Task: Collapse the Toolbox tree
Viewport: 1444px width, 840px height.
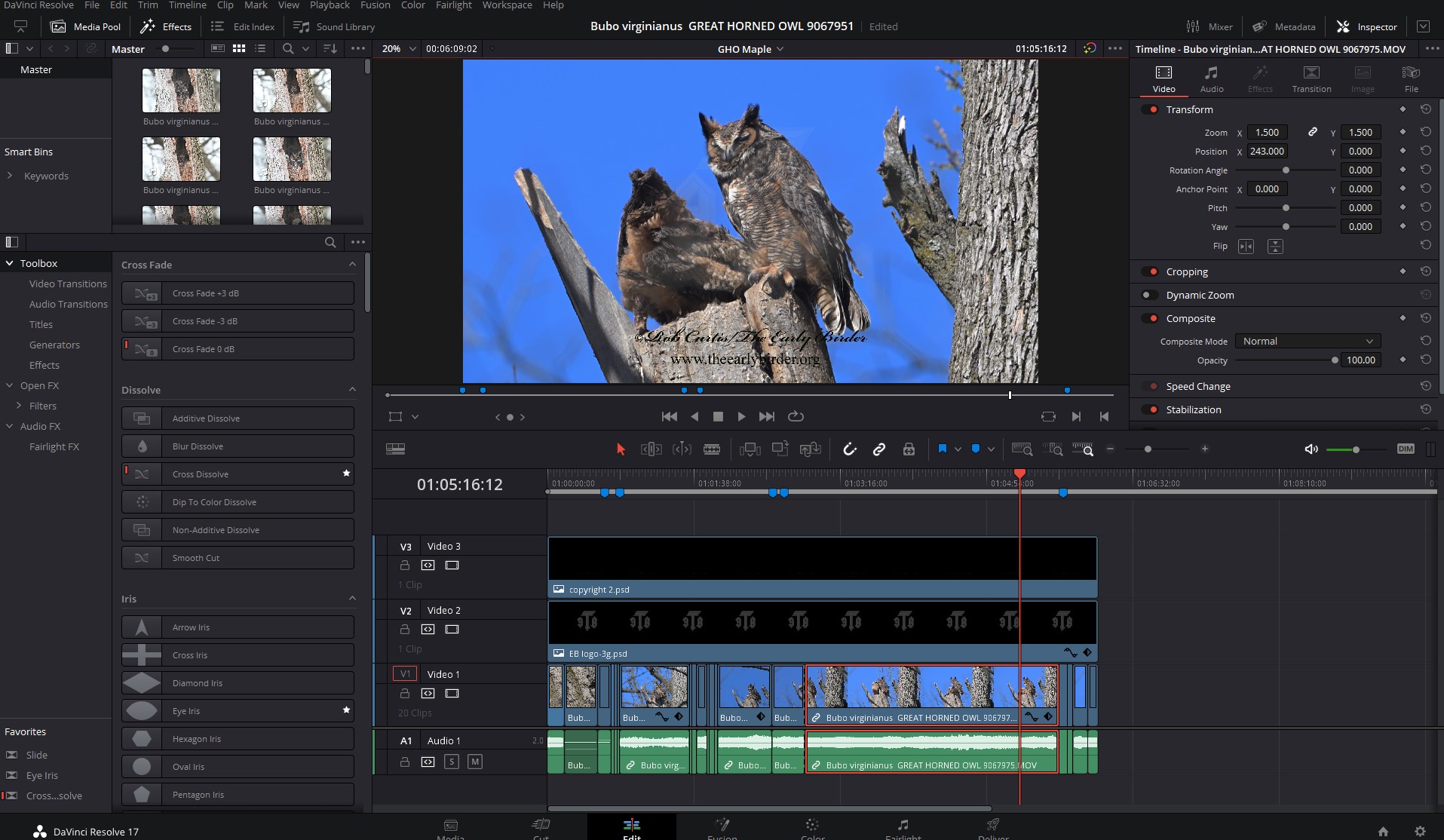Action: (x=10, y=263)
